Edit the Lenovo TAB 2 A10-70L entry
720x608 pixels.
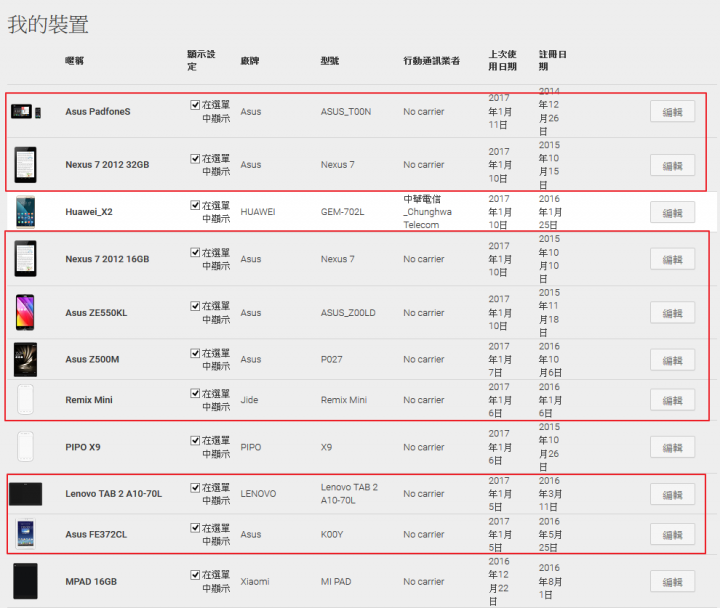click(x=672, y=495)
